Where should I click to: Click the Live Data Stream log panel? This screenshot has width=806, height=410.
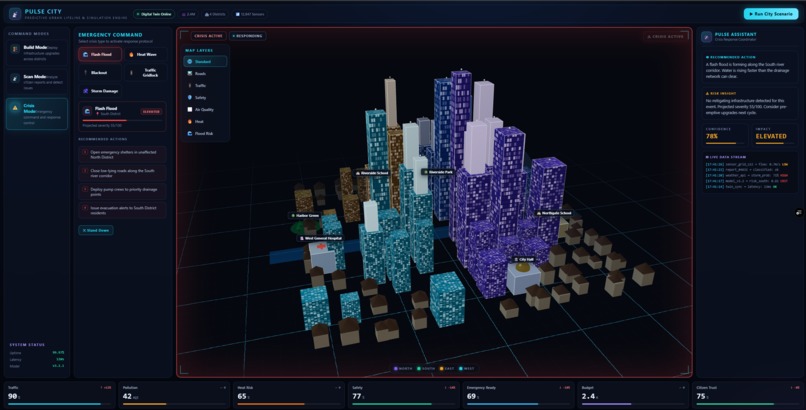(x=749, y=172)
